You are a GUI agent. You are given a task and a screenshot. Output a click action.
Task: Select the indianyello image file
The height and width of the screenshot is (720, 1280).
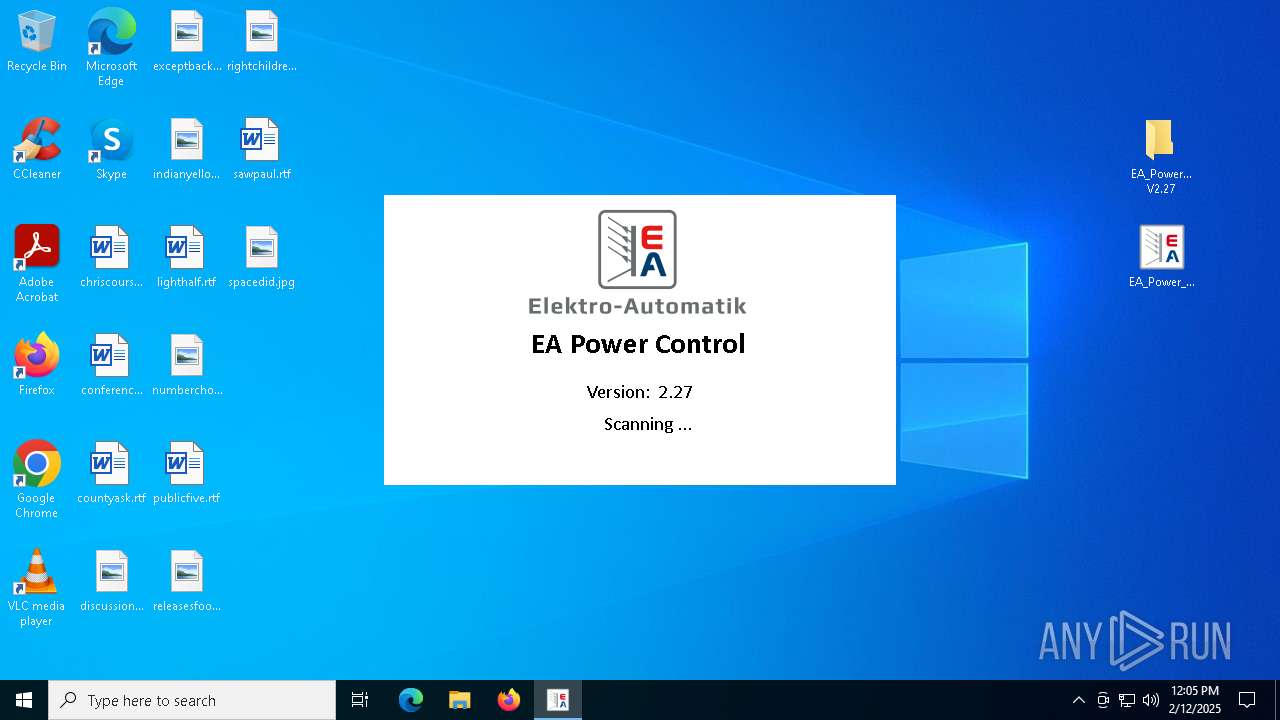[x=187, y=150]
